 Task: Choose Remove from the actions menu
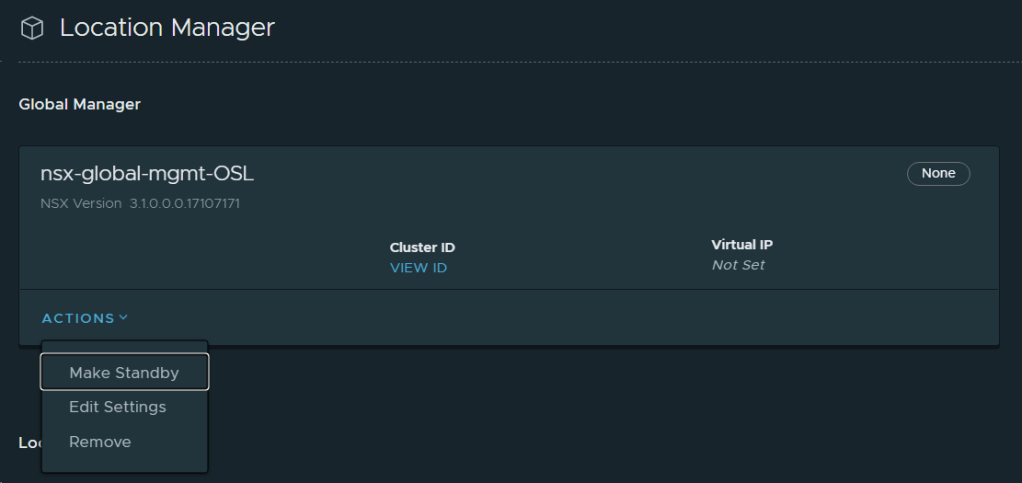(100, 442)
